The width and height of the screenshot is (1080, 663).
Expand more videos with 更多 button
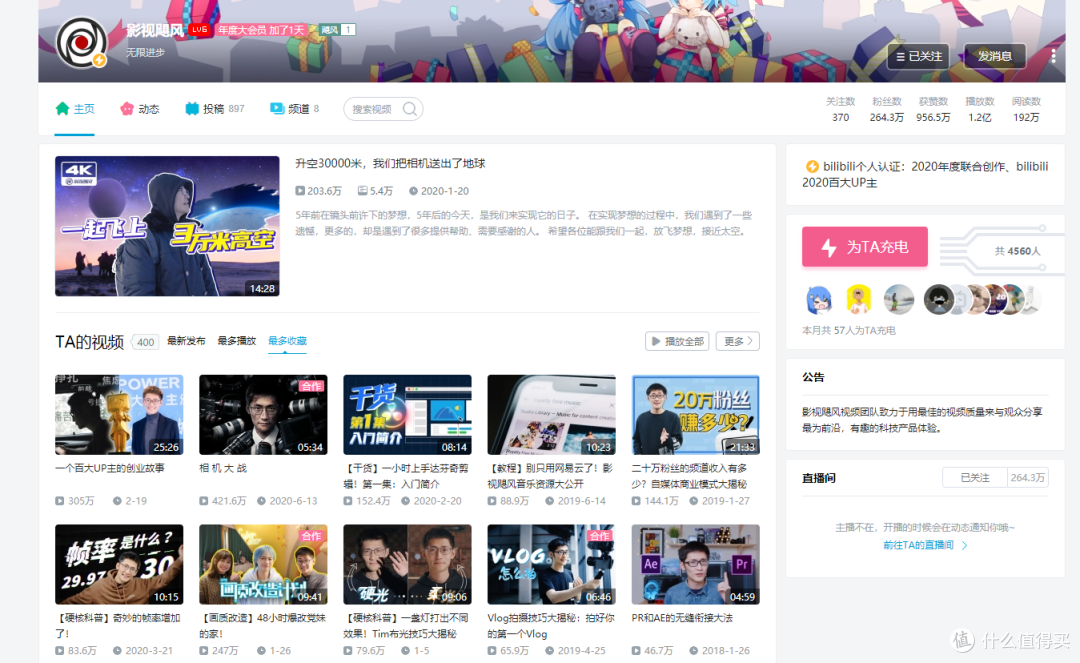(x=738, y=341)
